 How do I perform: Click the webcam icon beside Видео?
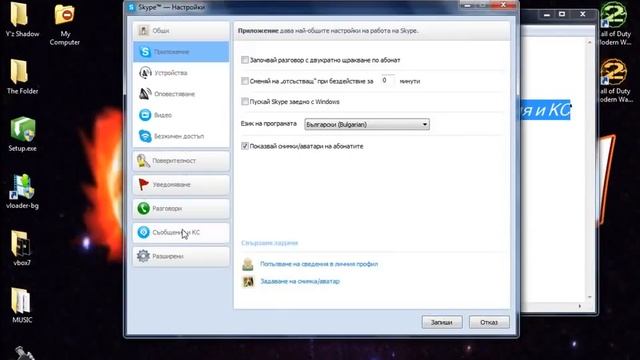pyautogui.click(x=145, y=115)
